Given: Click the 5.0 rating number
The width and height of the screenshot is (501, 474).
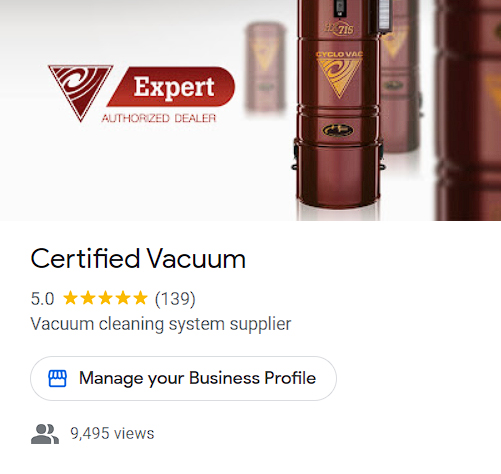Looking at the screenshot, I should click(x=42, y=299).
